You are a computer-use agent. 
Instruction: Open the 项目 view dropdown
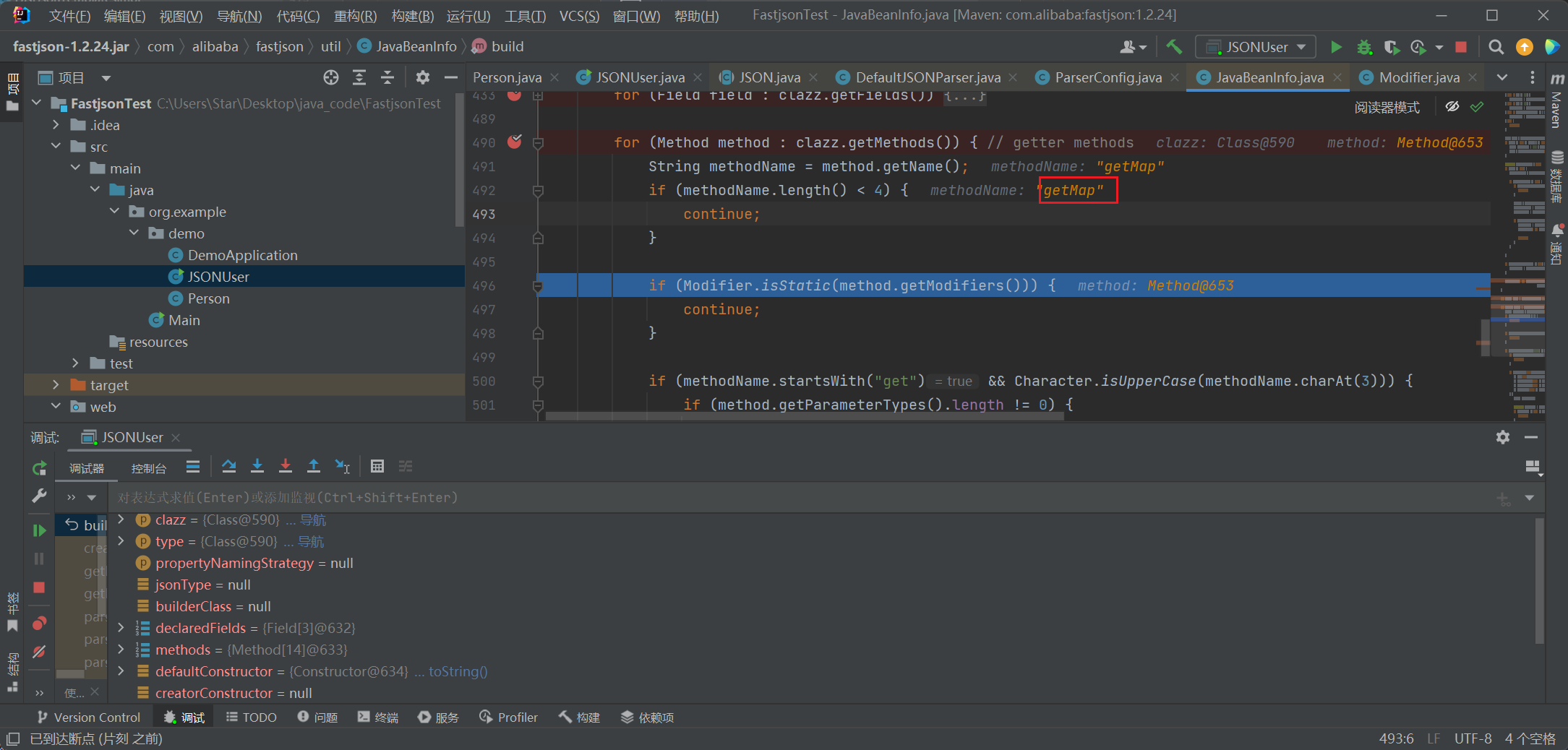tap(106, 78)
